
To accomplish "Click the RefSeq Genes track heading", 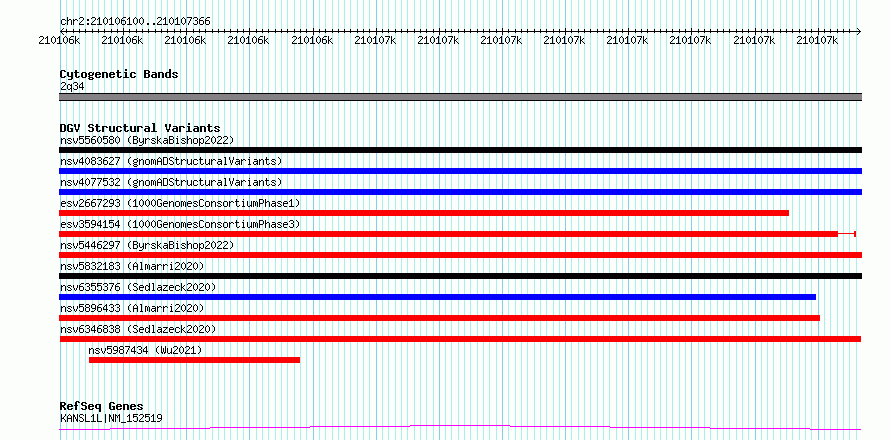I will point(102,407).
